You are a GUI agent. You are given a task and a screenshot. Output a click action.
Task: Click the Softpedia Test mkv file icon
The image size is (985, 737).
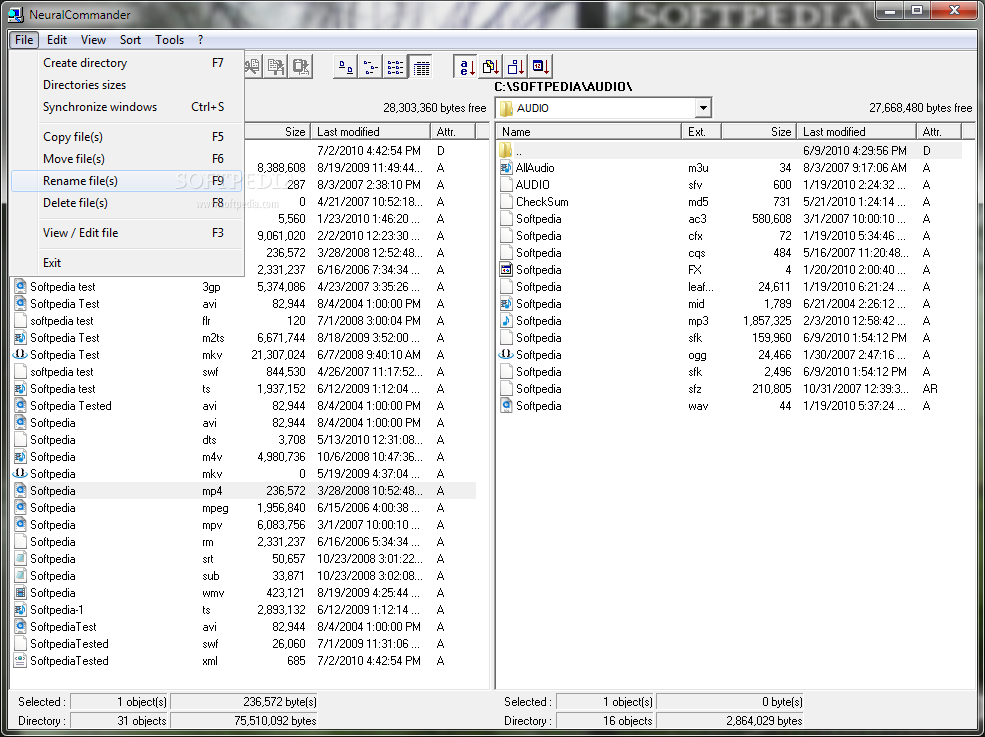tap(20, 354)
